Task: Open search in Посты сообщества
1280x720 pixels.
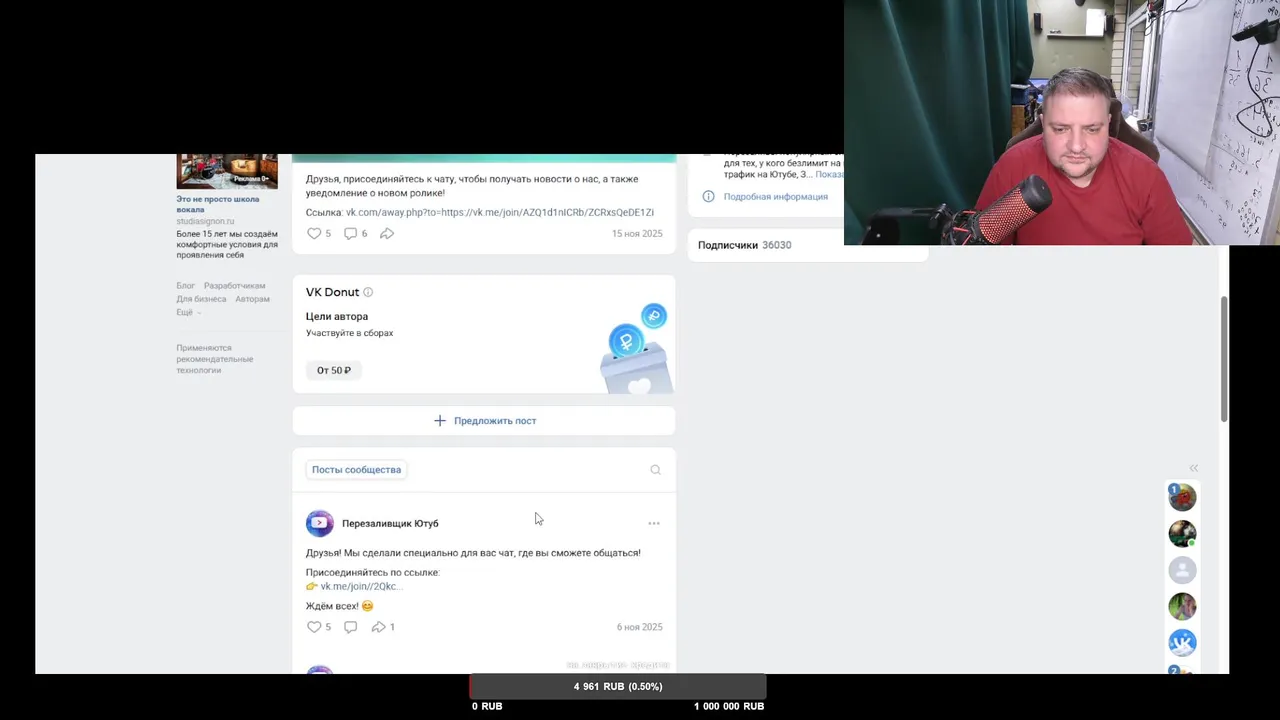Action: click(x=655, y=470)
